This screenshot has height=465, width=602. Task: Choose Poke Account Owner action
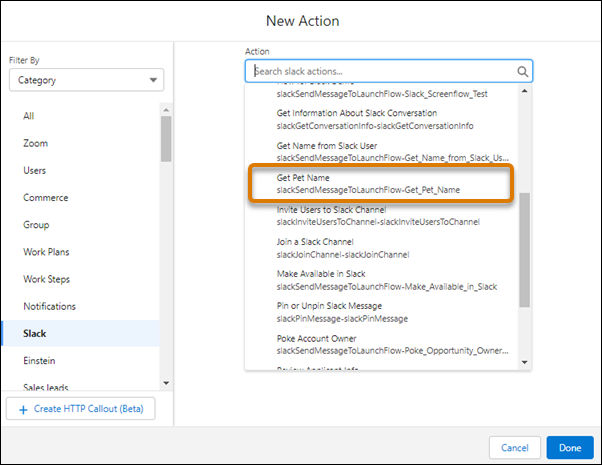(x=382, y=344)
